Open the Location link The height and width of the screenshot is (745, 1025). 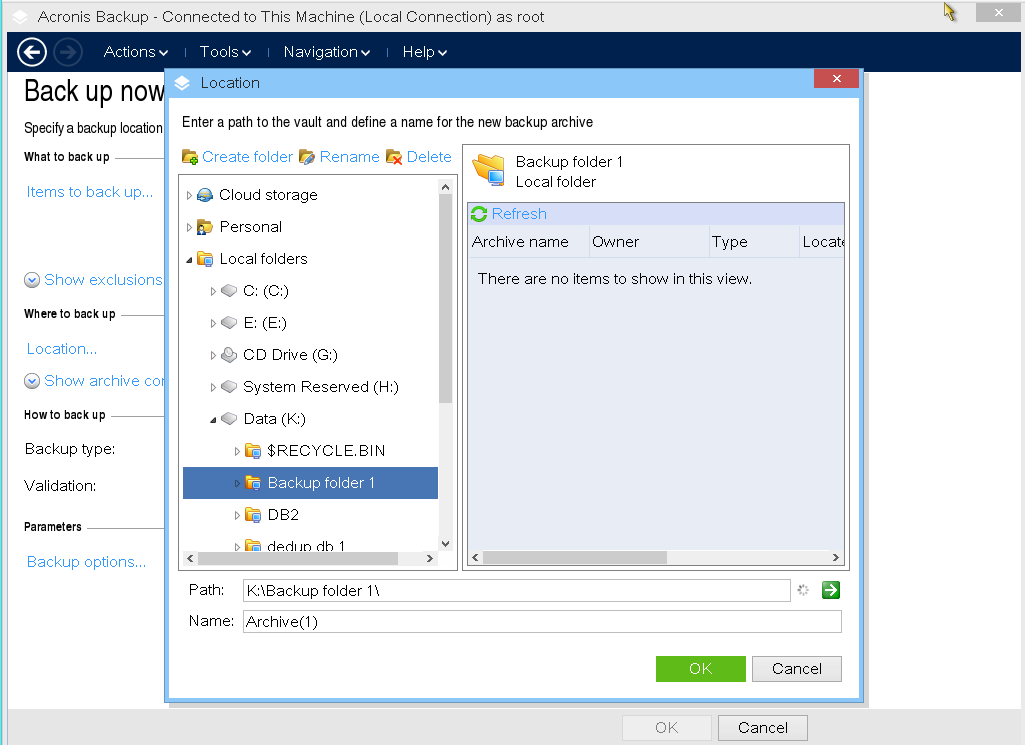(x=61, y=349)
